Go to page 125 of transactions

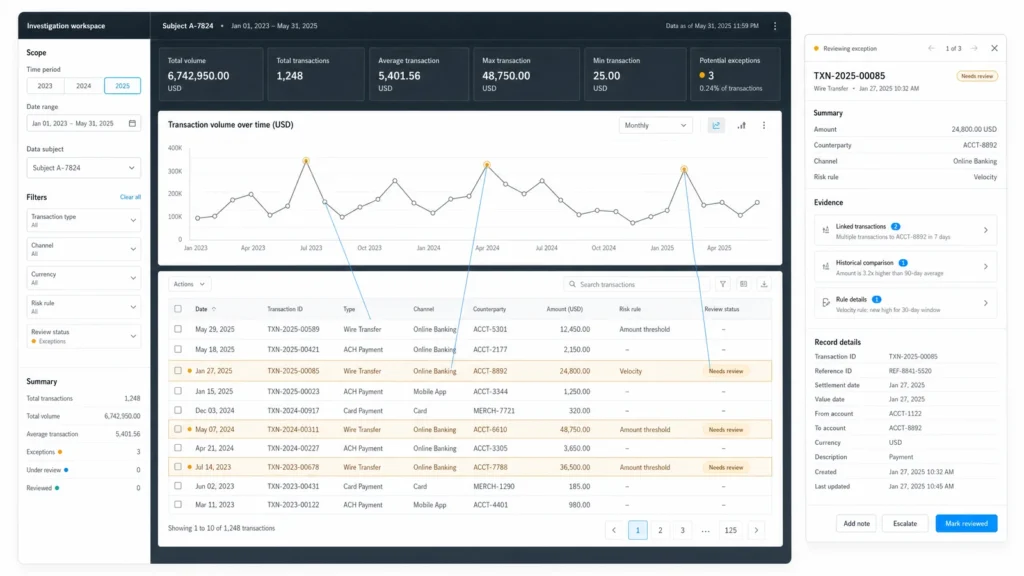[x=731, y=530]
